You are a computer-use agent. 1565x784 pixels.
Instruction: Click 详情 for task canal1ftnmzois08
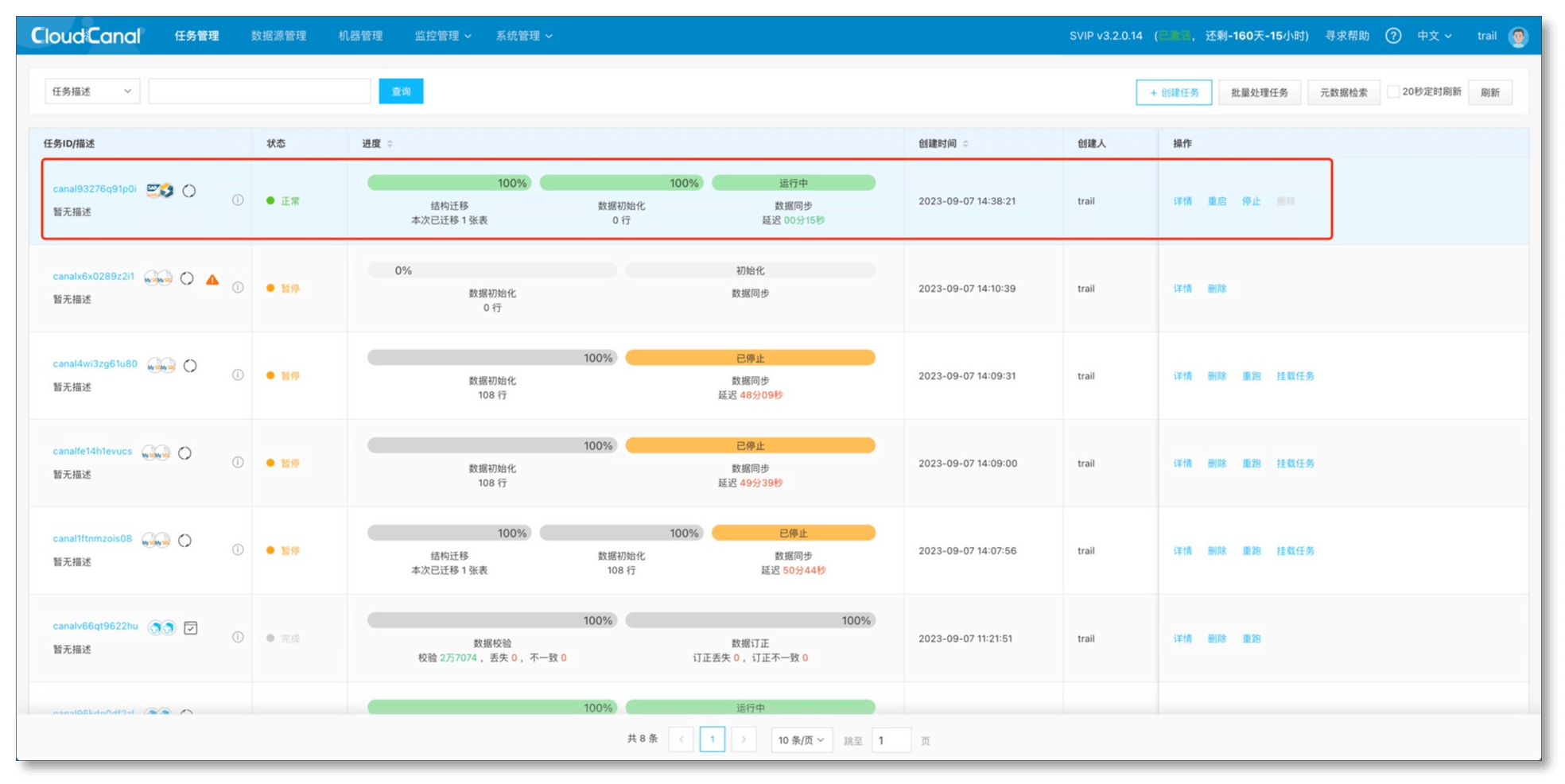[1182, 551]
